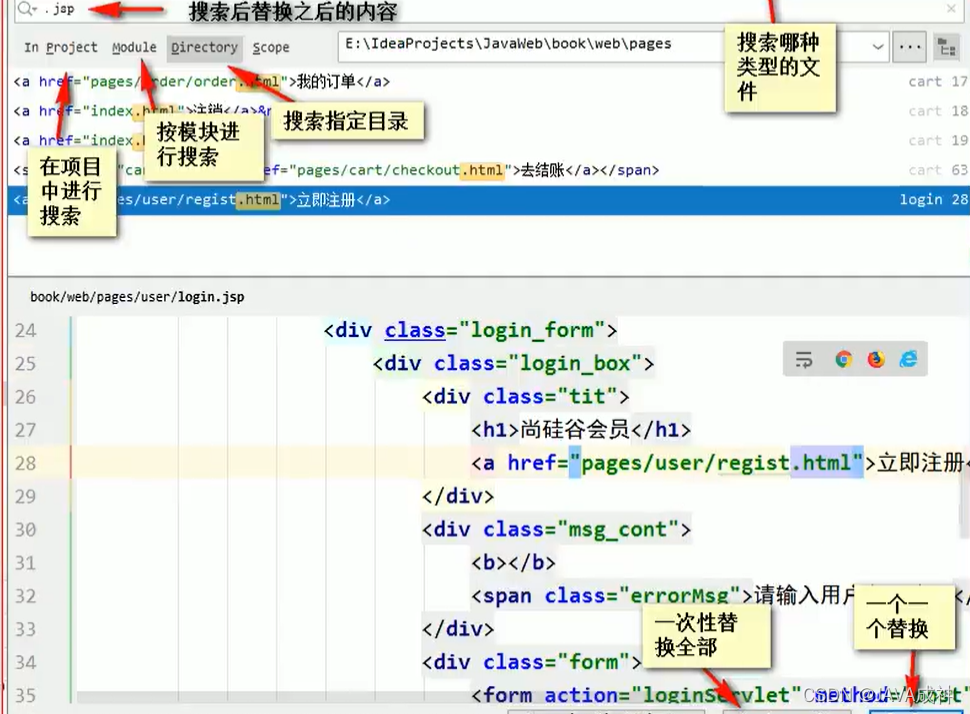Select the cart 18 index.html result row
Screen dimensions: 970x714
pos(489,111)
